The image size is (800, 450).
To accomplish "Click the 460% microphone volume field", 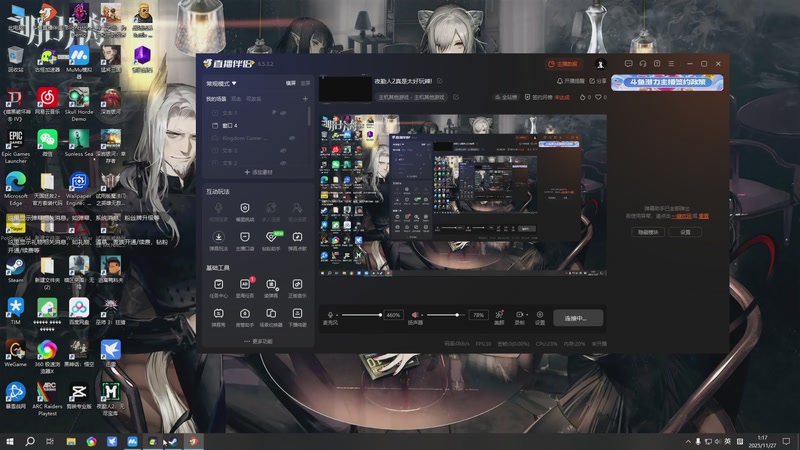I will 393,315.
